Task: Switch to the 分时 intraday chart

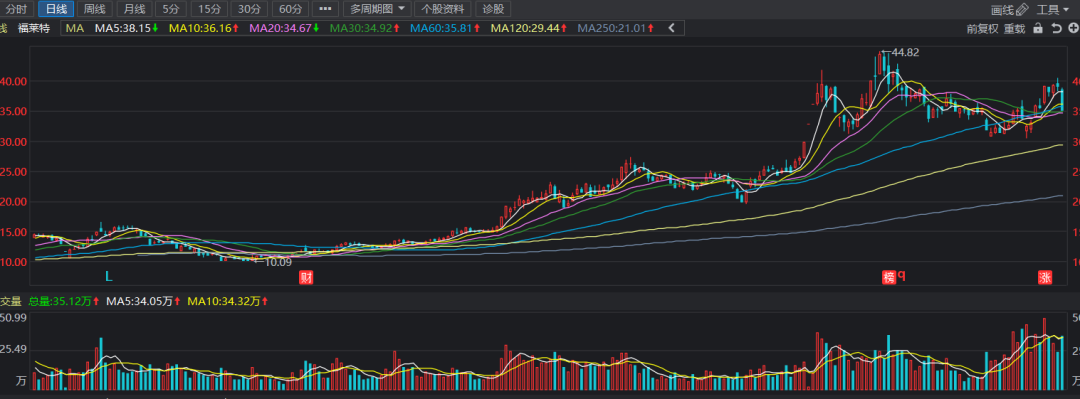Action: pos(17,9)
